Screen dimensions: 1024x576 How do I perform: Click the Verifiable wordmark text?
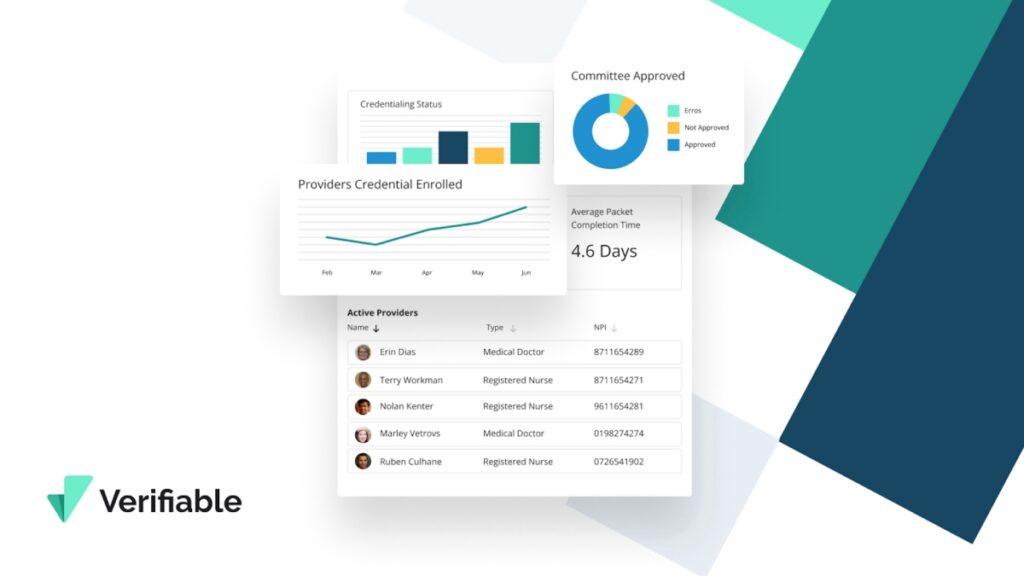click(x=170, y=500)
